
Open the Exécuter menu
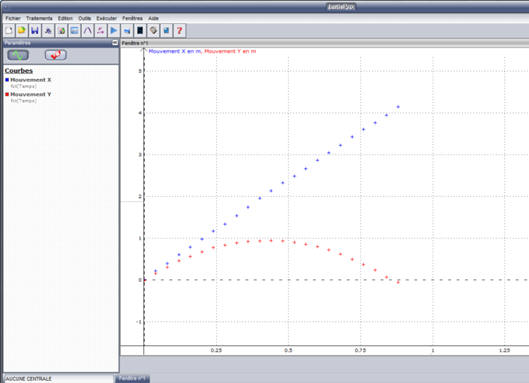point(106,18)
